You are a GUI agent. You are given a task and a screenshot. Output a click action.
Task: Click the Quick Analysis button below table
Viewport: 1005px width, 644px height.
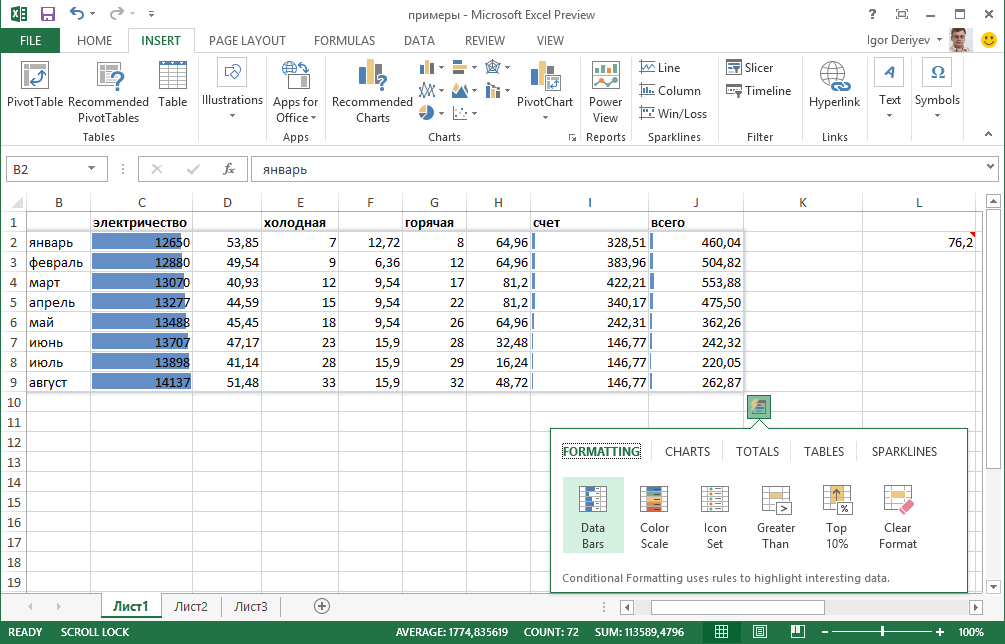(x=758, y=407)
